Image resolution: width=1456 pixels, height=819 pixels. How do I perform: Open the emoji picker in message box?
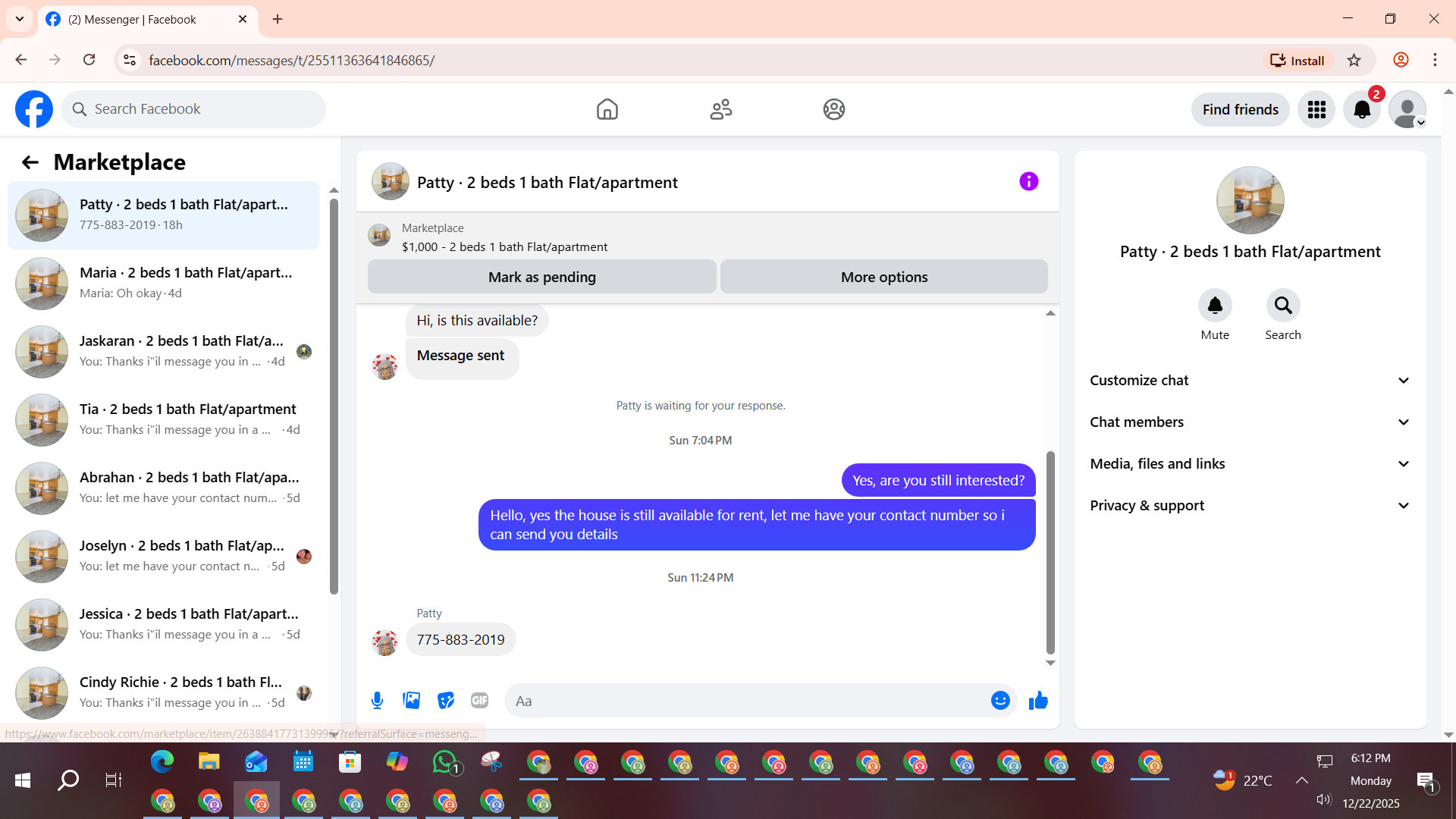pos(1000,701)
